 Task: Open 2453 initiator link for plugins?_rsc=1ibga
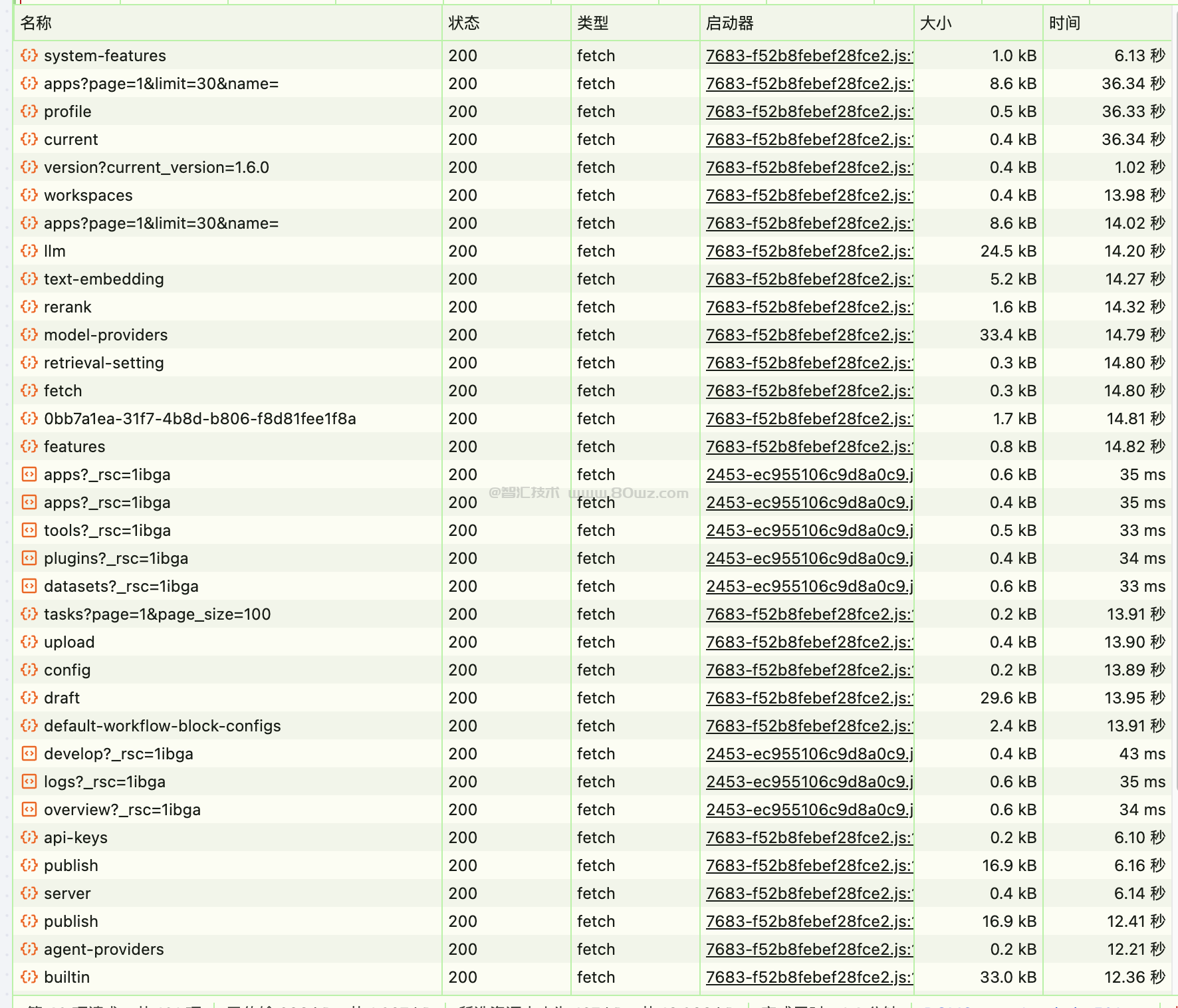coord(809,559)
